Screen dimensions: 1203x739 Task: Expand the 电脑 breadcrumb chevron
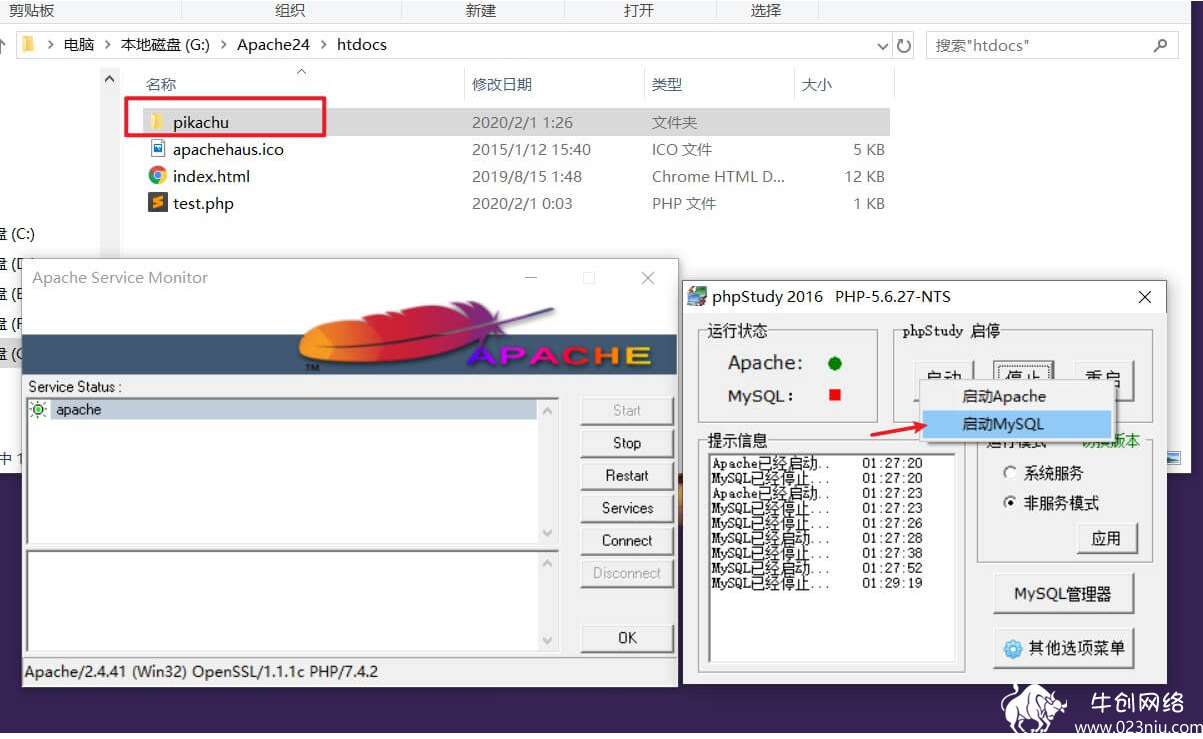pos(106,45)
